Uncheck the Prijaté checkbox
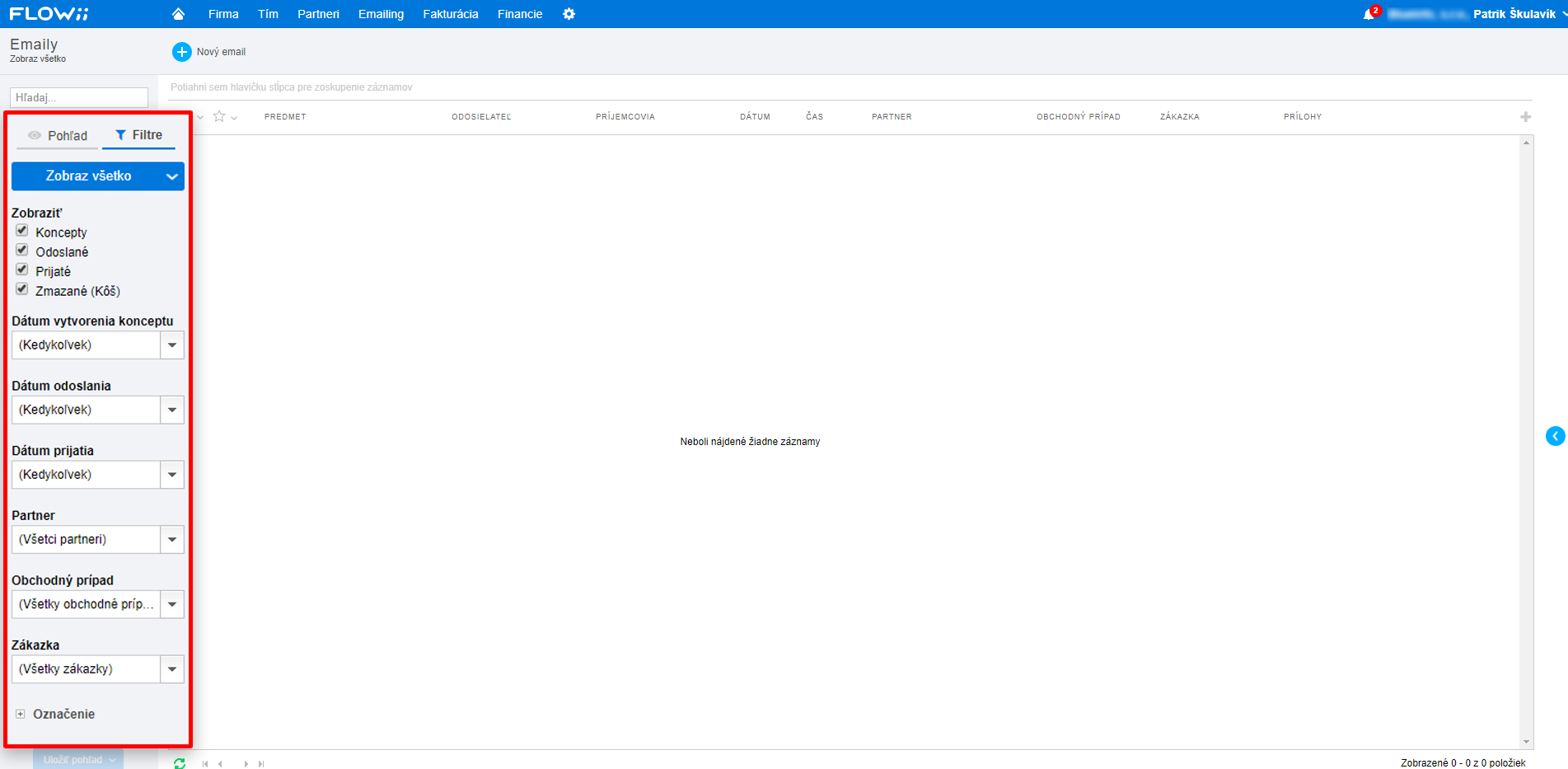Viewport: 1568px width, 769px height. [x=22, y=270]
